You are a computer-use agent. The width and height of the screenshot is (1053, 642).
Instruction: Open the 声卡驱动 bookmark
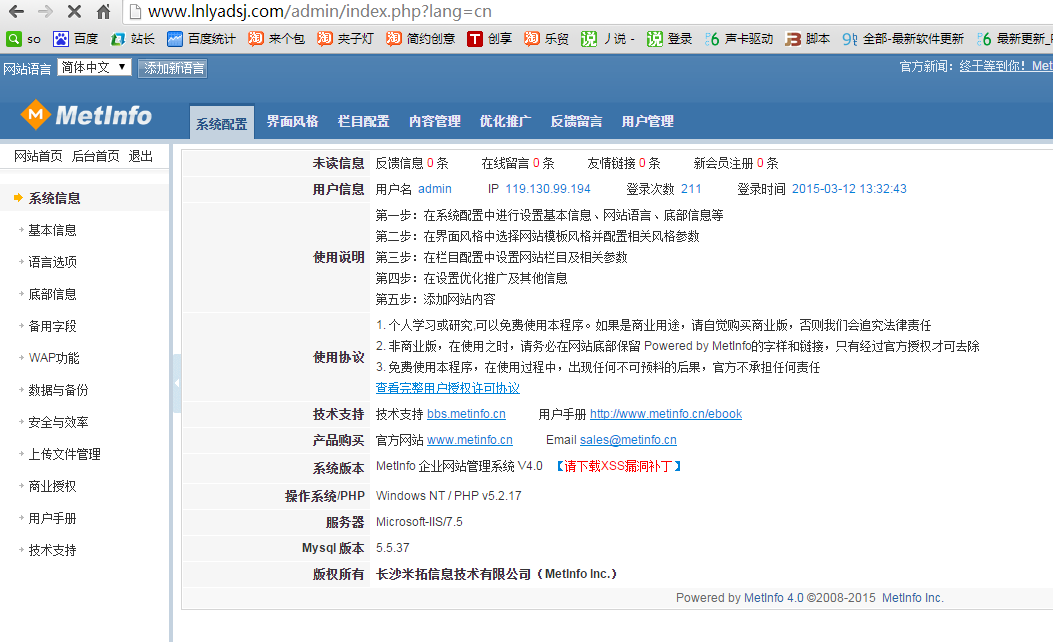(x=739, y=39)
